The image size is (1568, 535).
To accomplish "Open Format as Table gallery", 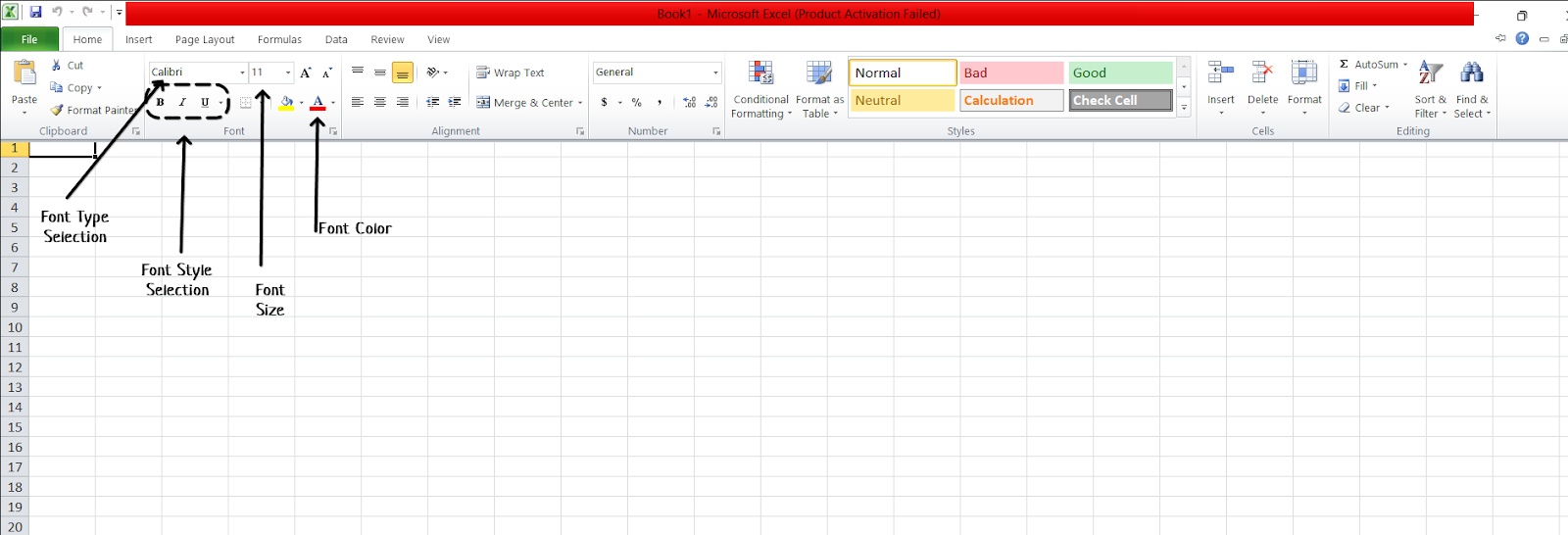I will (819, 89).
